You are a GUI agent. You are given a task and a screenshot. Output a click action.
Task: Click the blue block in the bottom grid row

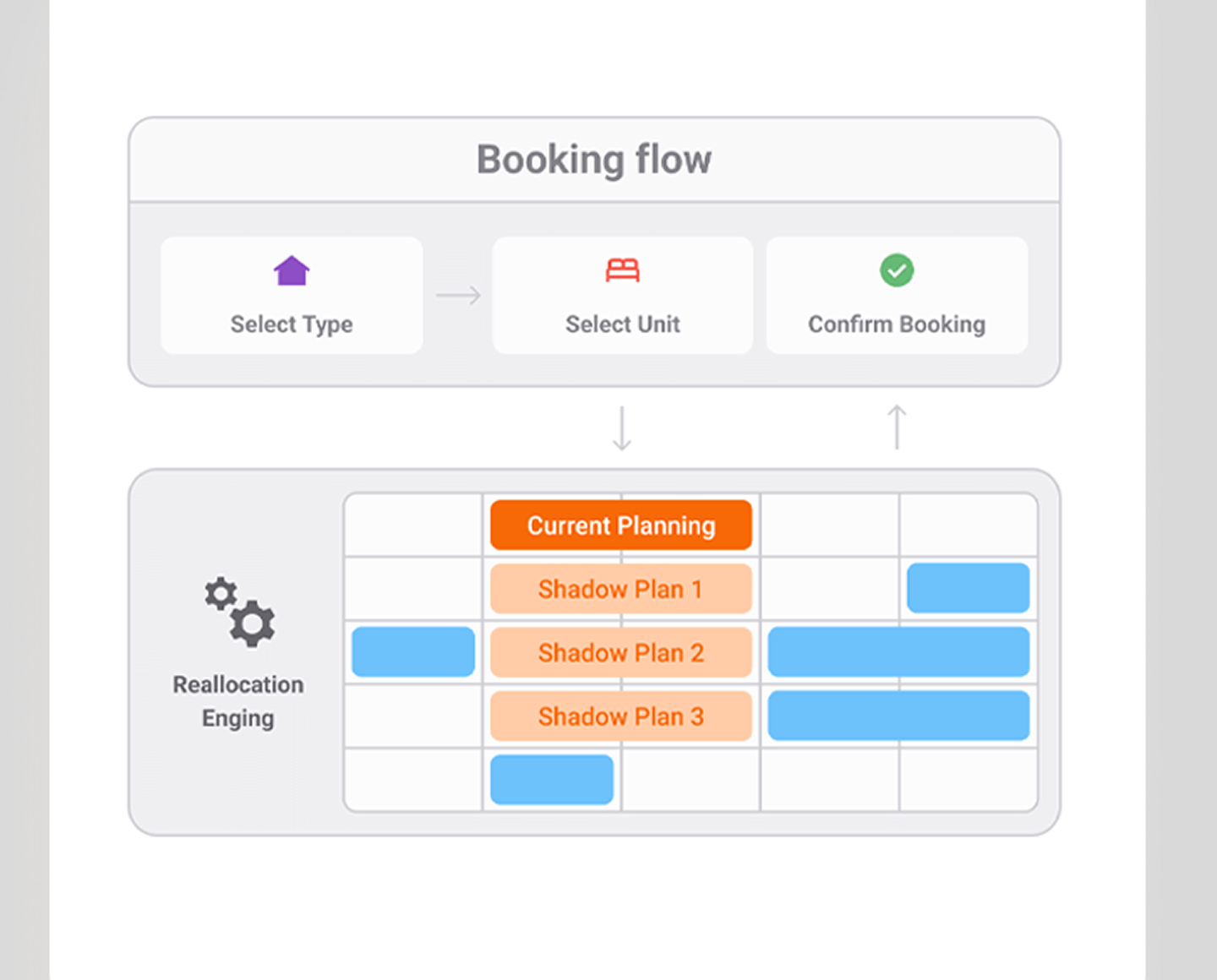click(552, 779)
